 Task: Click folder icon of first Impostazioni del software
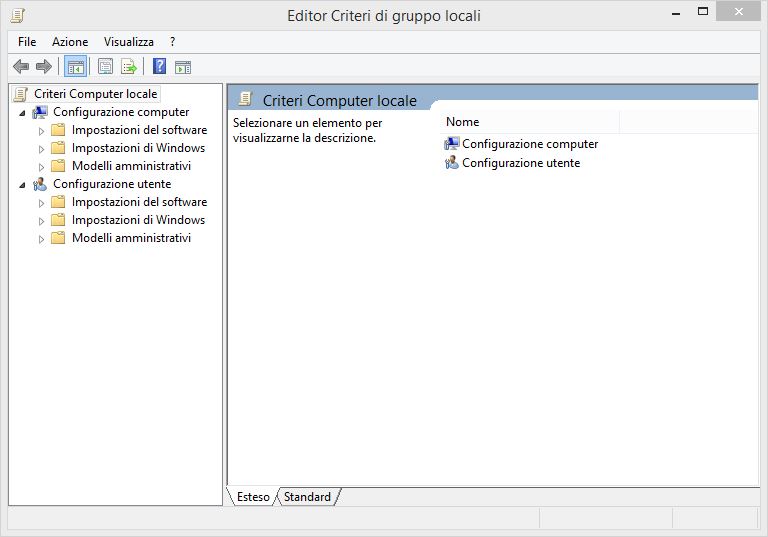(58, 130)
